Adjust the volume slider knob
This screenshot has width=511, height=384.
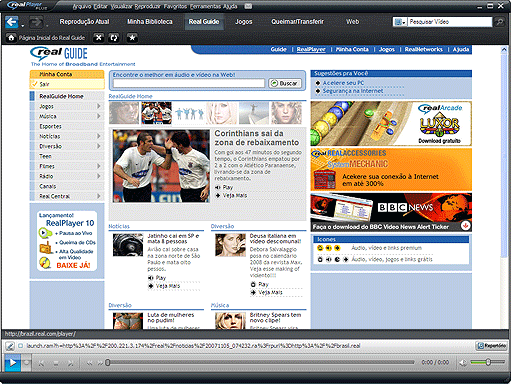pyautogui.click(x=488, y=362)
